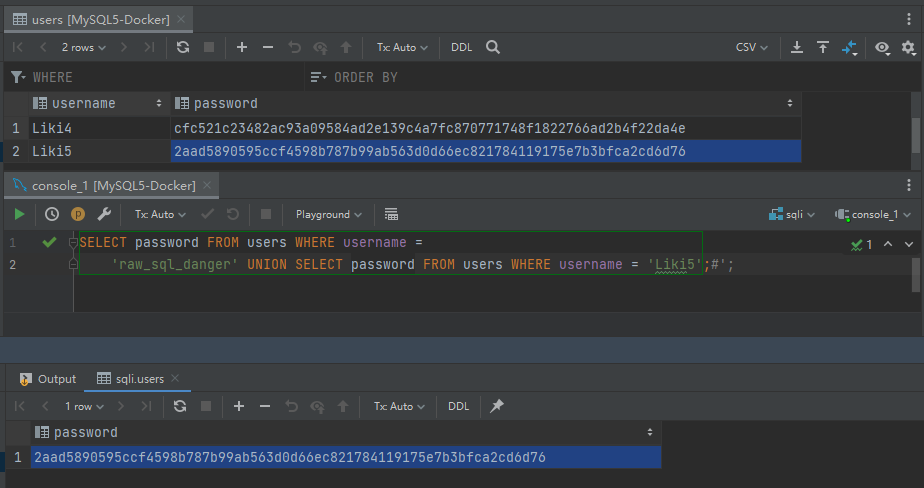Click the WHERE filter input field
This screenshot has width=924, height=488.
point(160,77)
